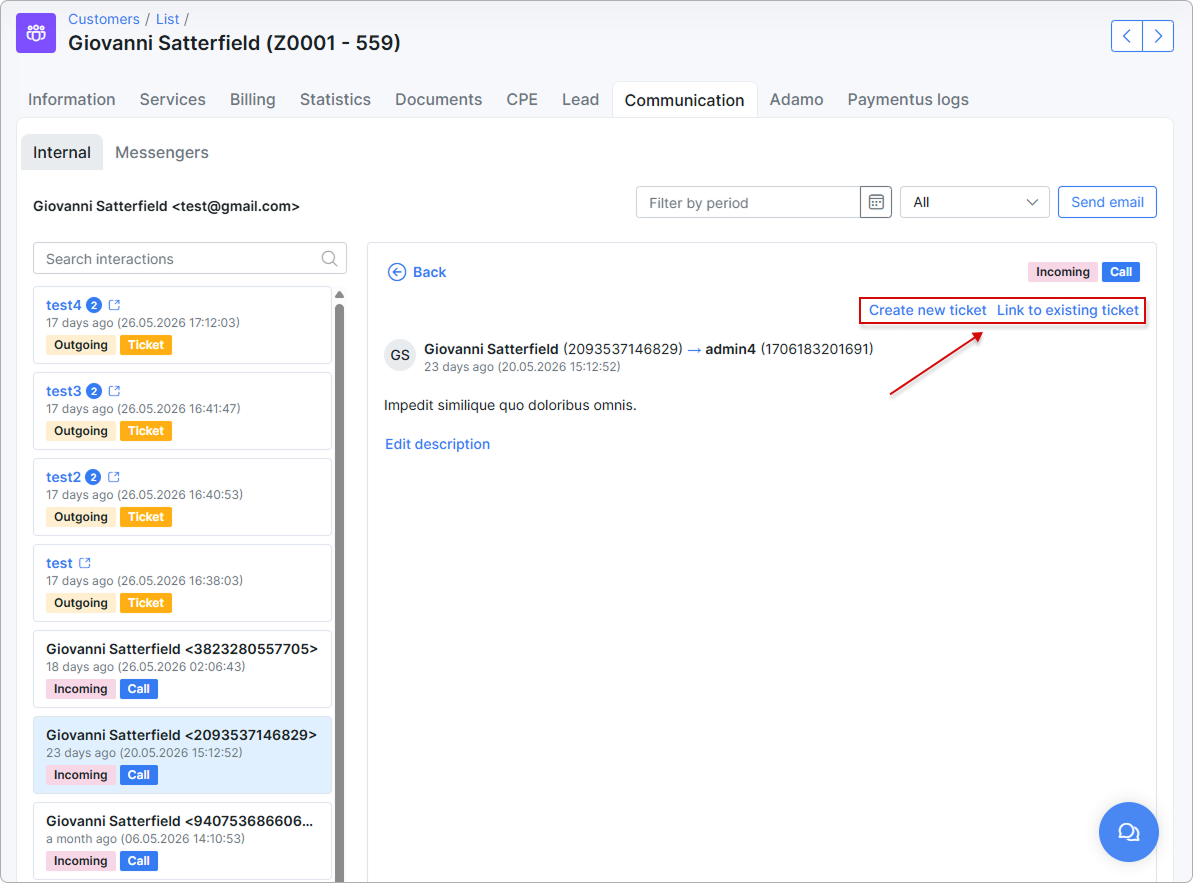Click the Call tag on 3823280557705 card
The width and height of the screenshot is (1193, 883).
pos(138,689)
